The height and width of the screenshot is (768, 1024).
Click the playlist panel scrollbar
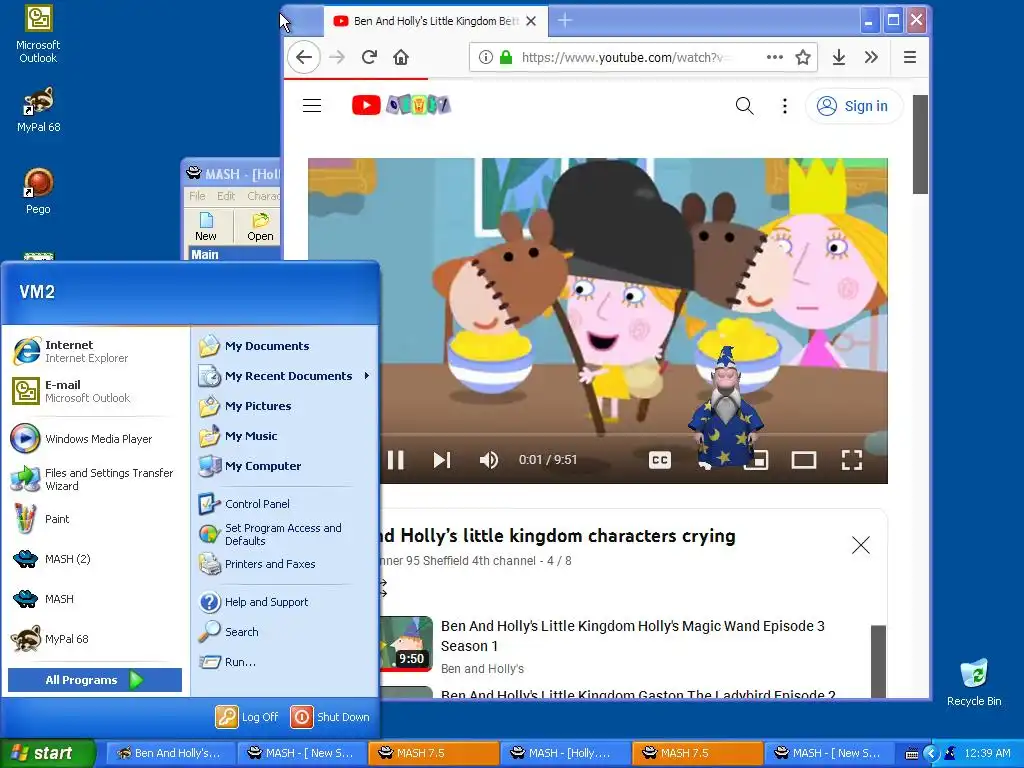tap(878, 661)
